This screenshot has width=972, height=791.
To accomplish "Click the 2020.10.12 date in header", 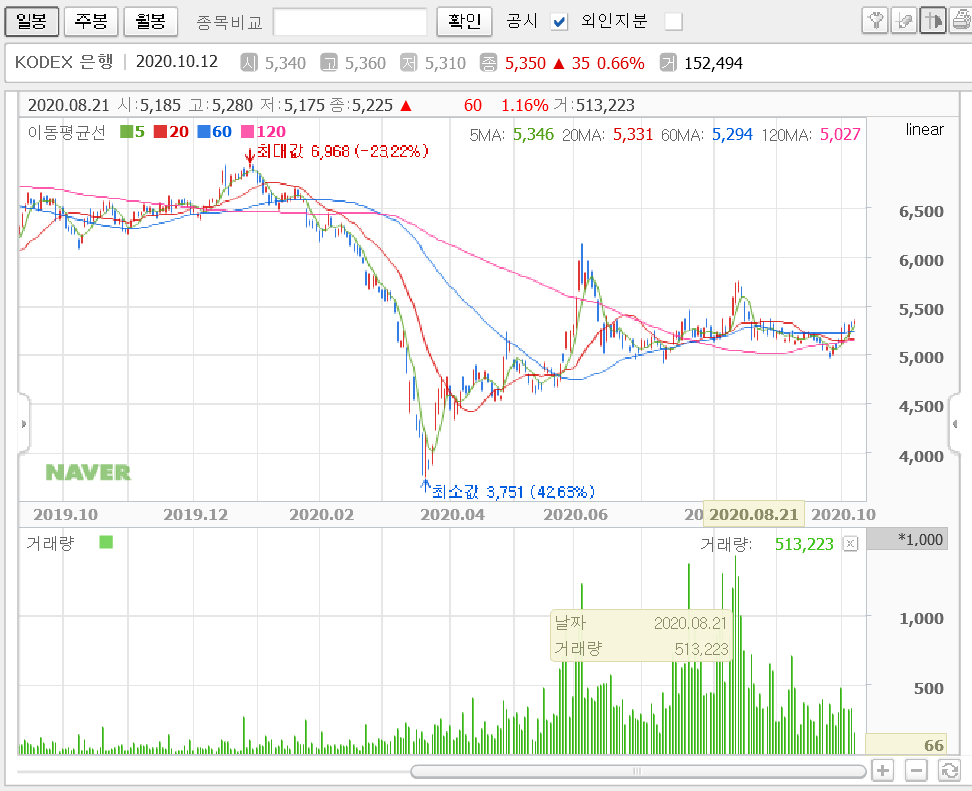I will (x=177, y=62).
